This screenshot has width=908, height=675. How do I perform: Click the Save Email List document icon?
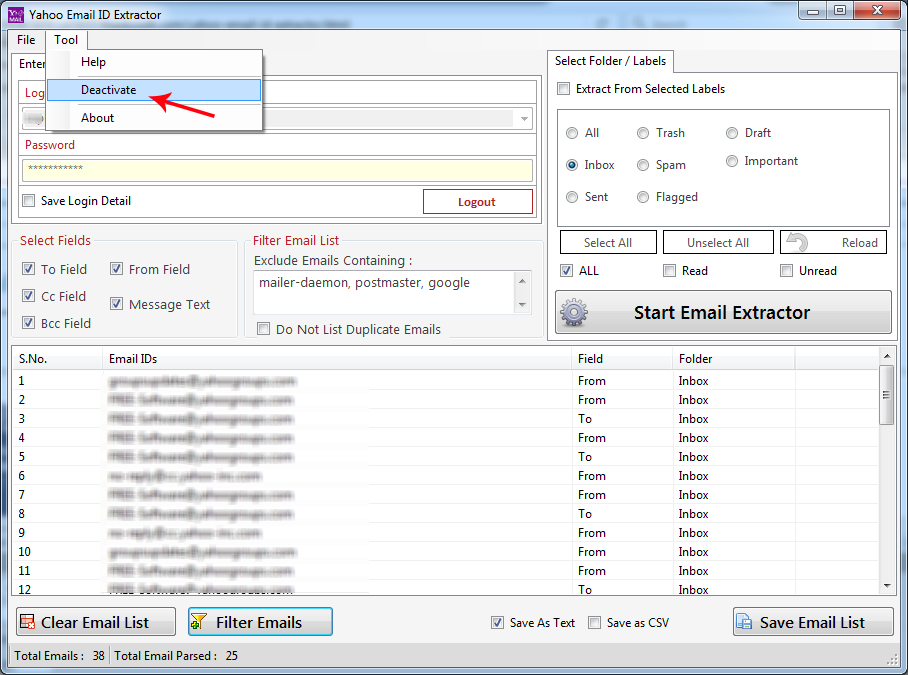(744, 622)
